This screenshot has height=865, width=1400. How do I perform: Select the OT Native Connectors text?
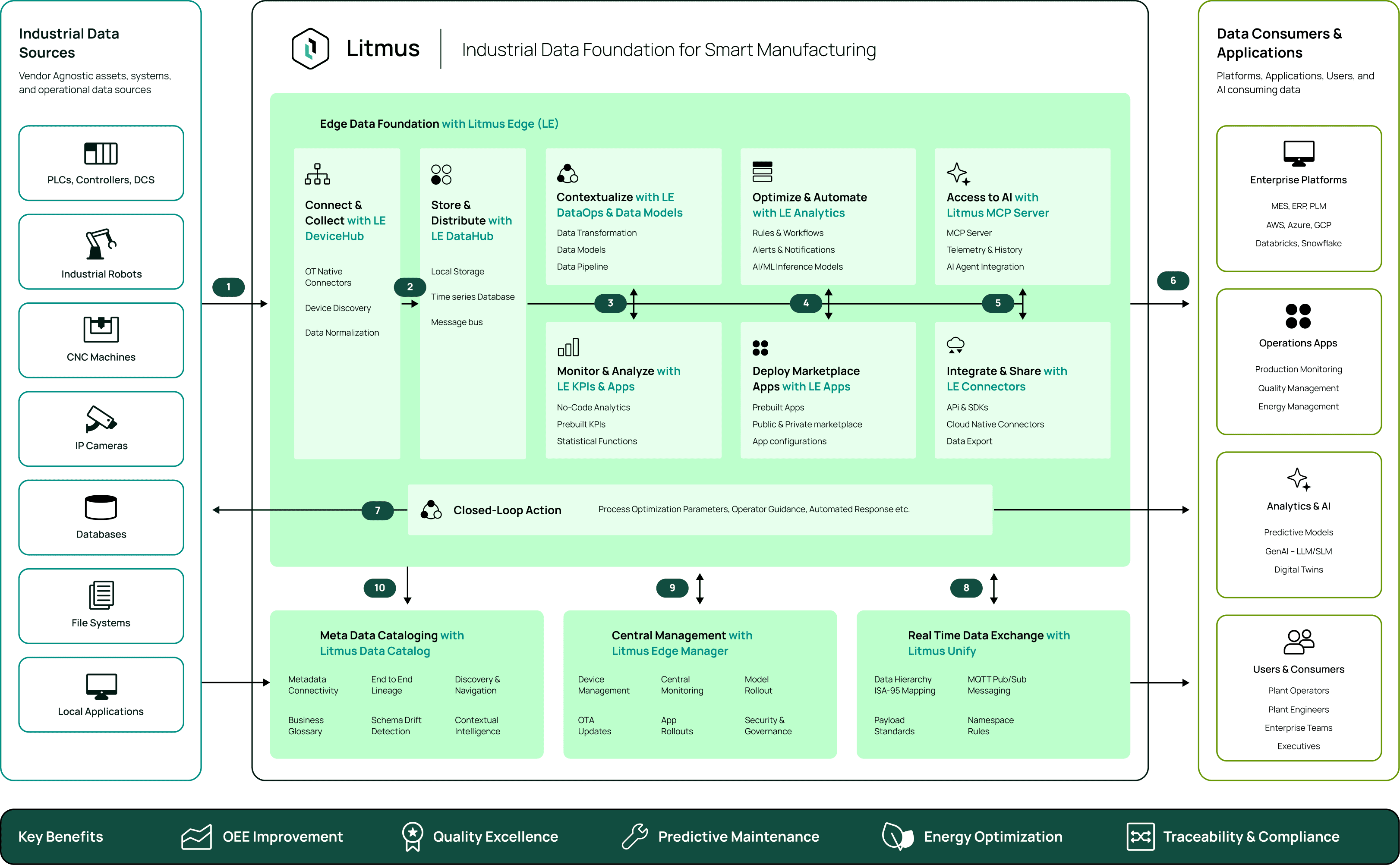328,277
